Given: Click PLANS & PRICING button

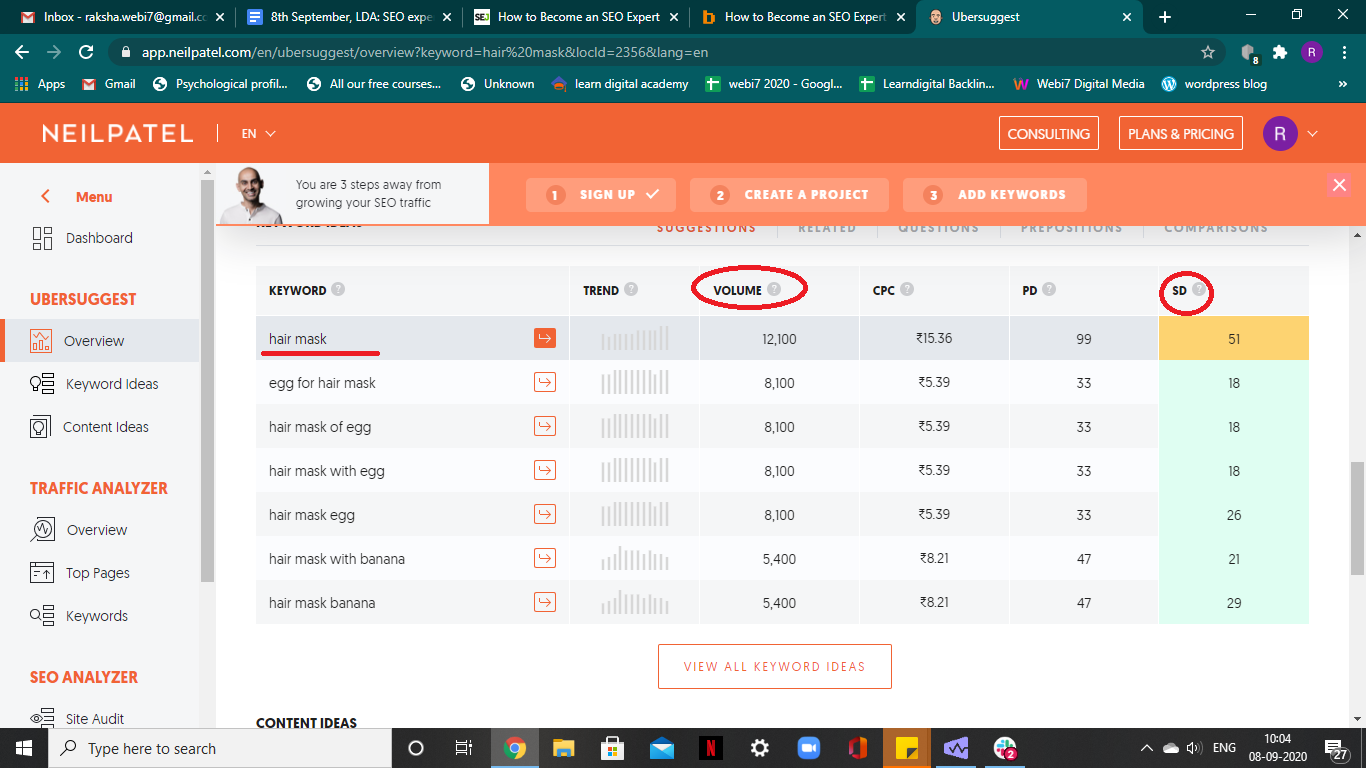Looking at the screenshot, I should point(1181,134).
